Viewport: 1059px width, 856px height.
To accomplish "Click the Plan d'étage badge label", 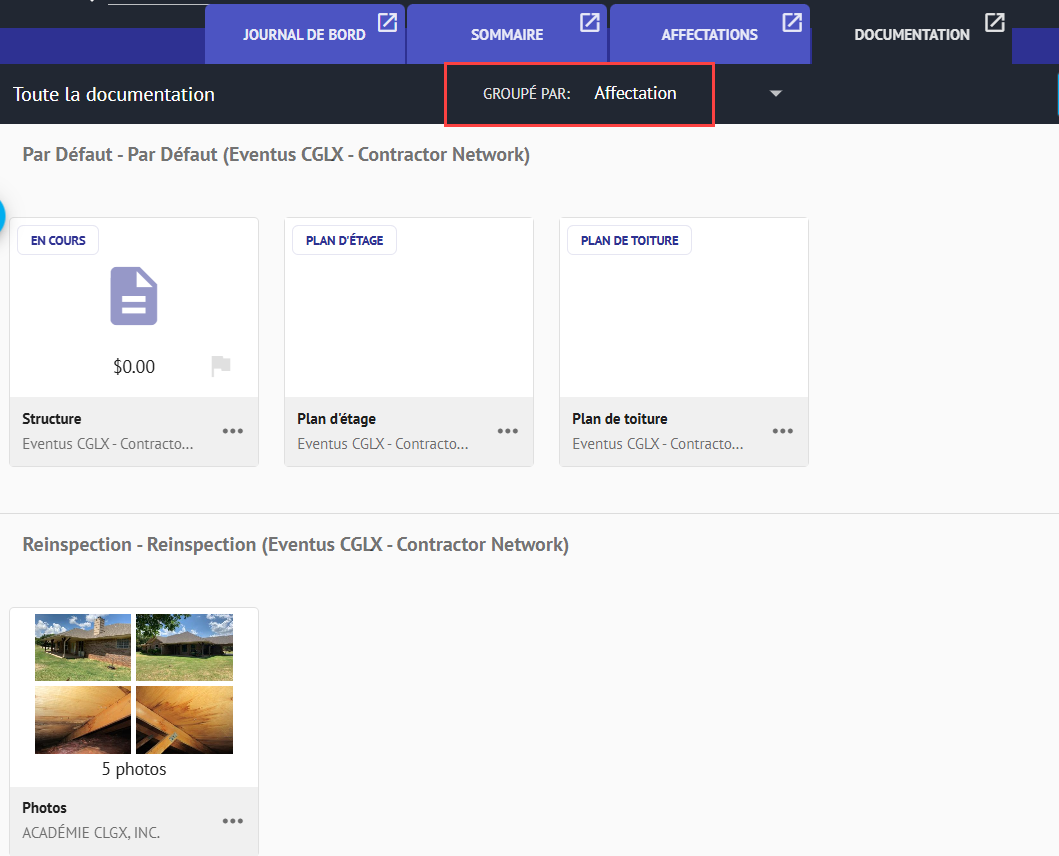I will click(x=344, y=241).
